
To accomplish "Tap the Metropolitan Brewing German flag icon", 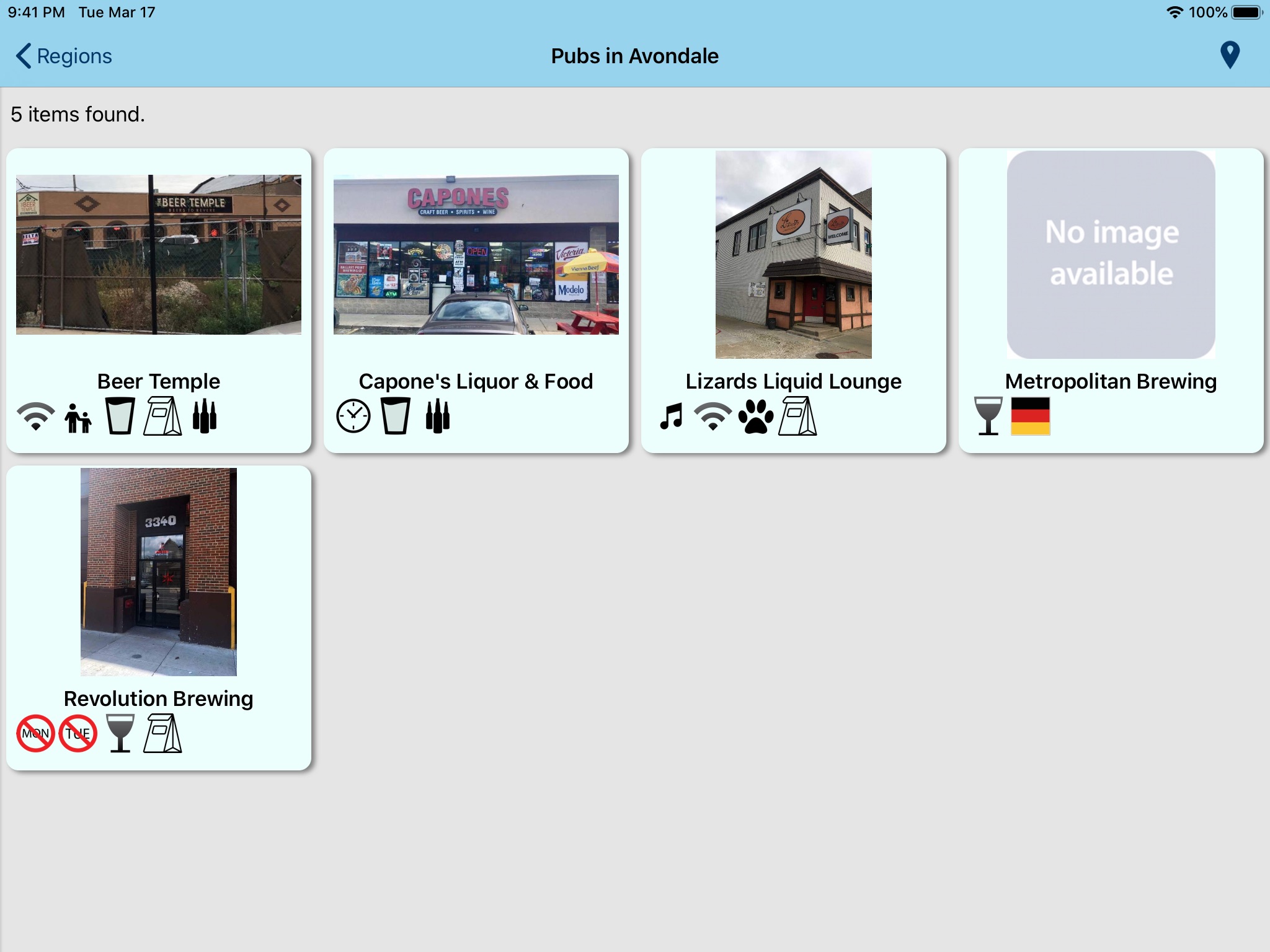I will (x=1031, y=416).
